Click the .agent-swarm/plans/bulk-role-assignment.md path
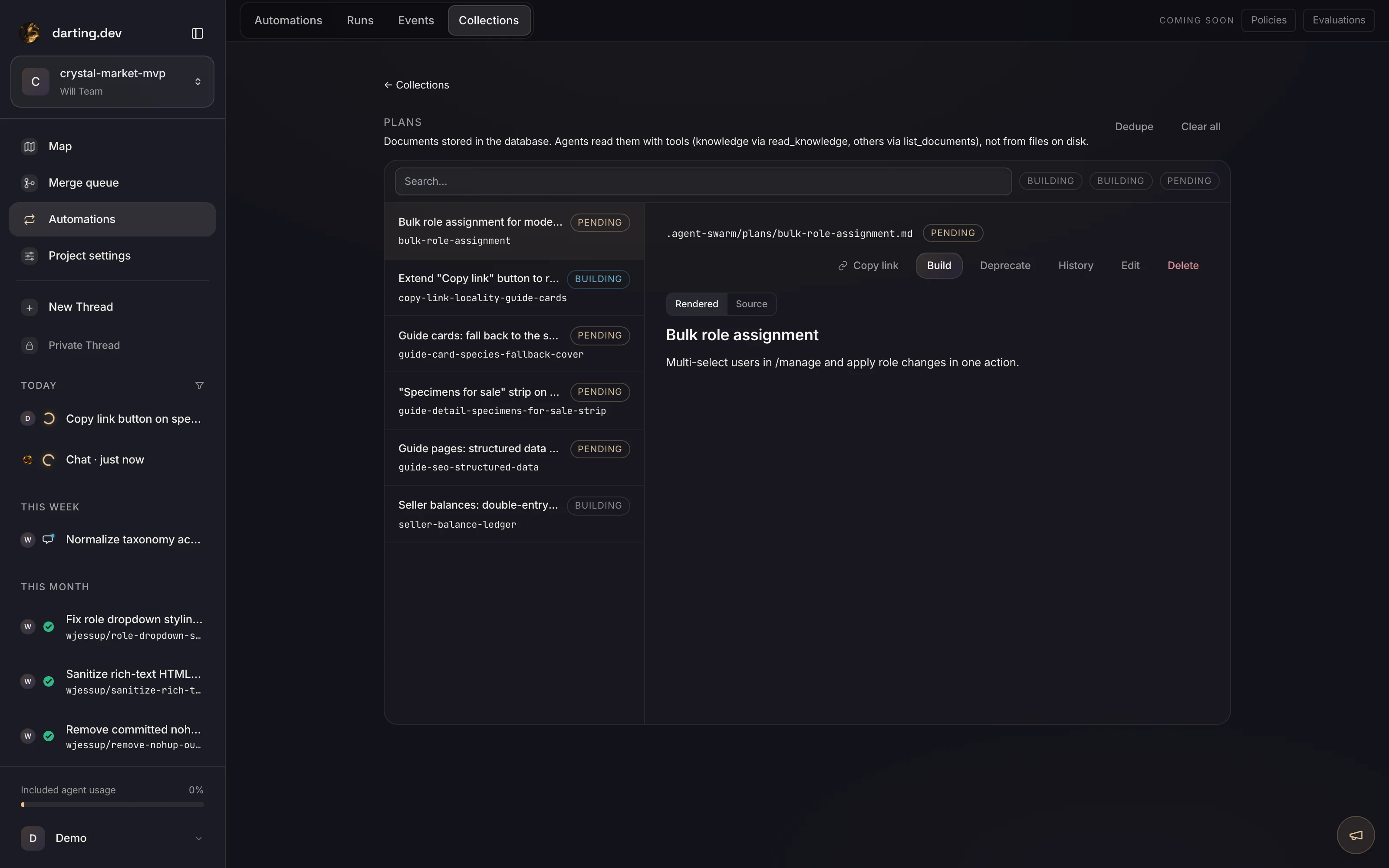 click(x=789, y=233)
